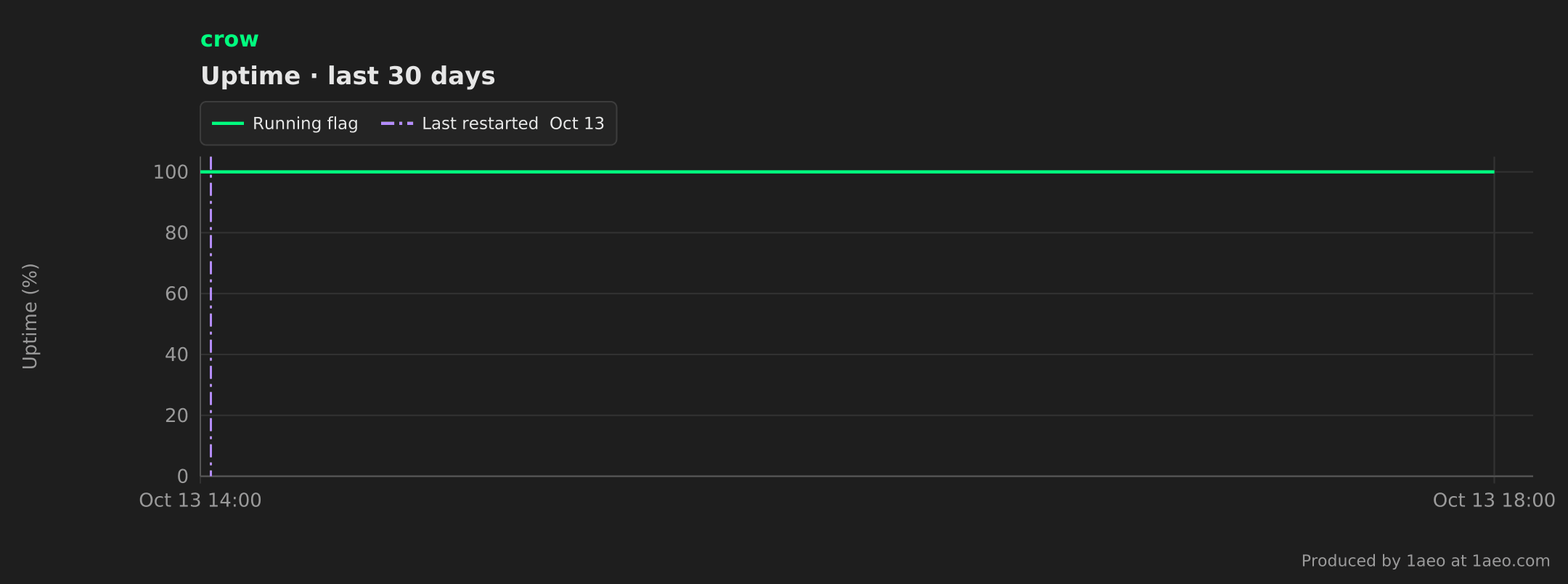This screenshot has width=1568, height=584.
Task: Click the vertical gridline at Oct 13 18:00
Action: (x=1494, y=320)
